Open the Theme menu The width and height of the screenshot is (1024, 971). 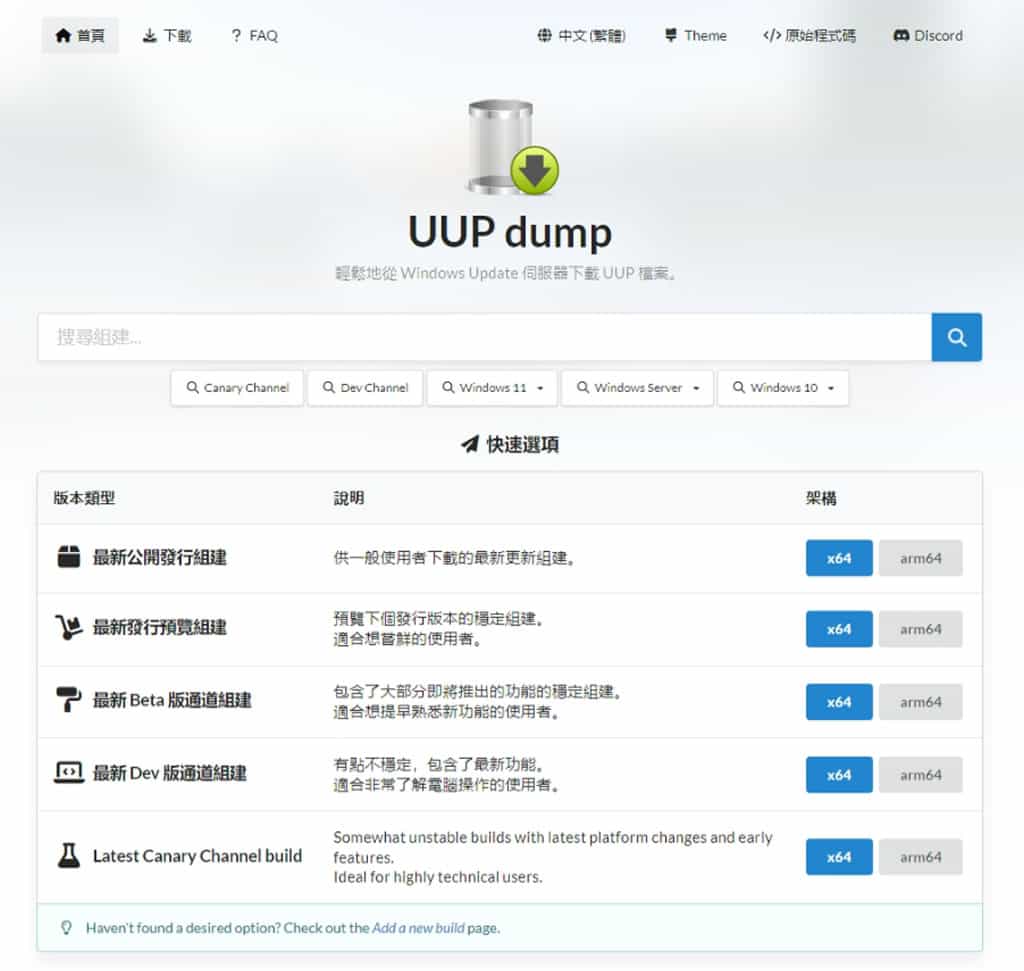coord(696,35)
